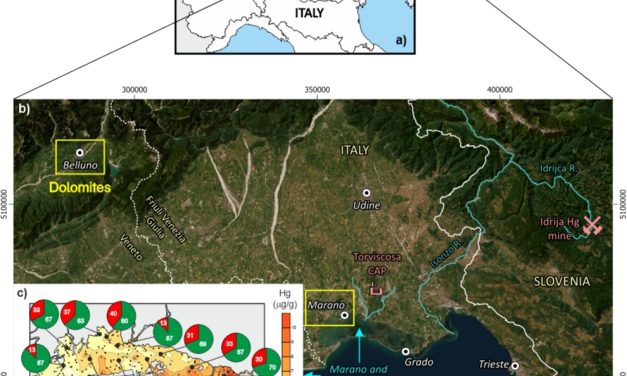Click the 'c)' panel label
Image resolution: width=627 pixels, height=376 pixels.
22,293
